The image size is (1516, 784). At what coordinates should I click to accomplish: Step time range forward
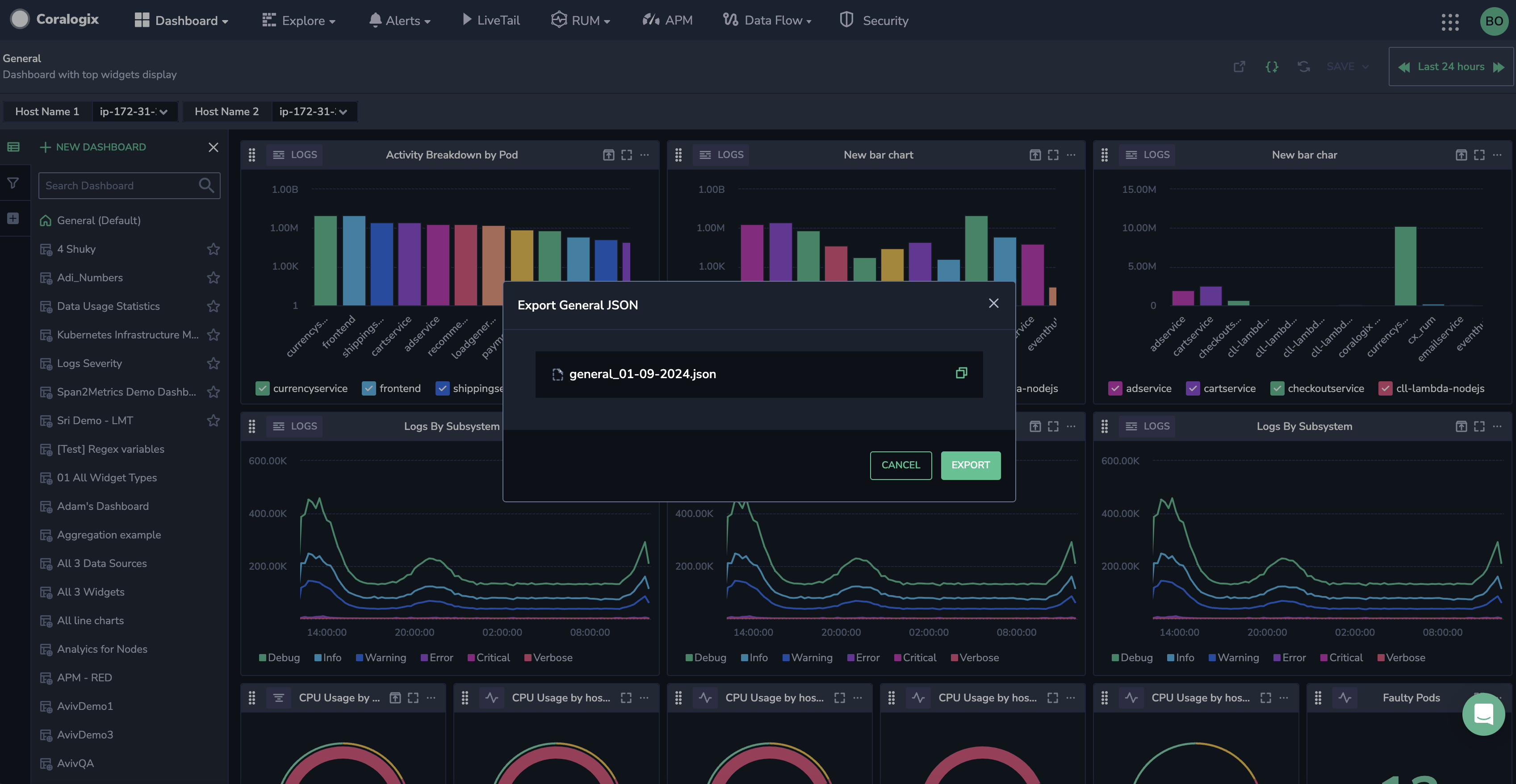tap(1499, 67)
